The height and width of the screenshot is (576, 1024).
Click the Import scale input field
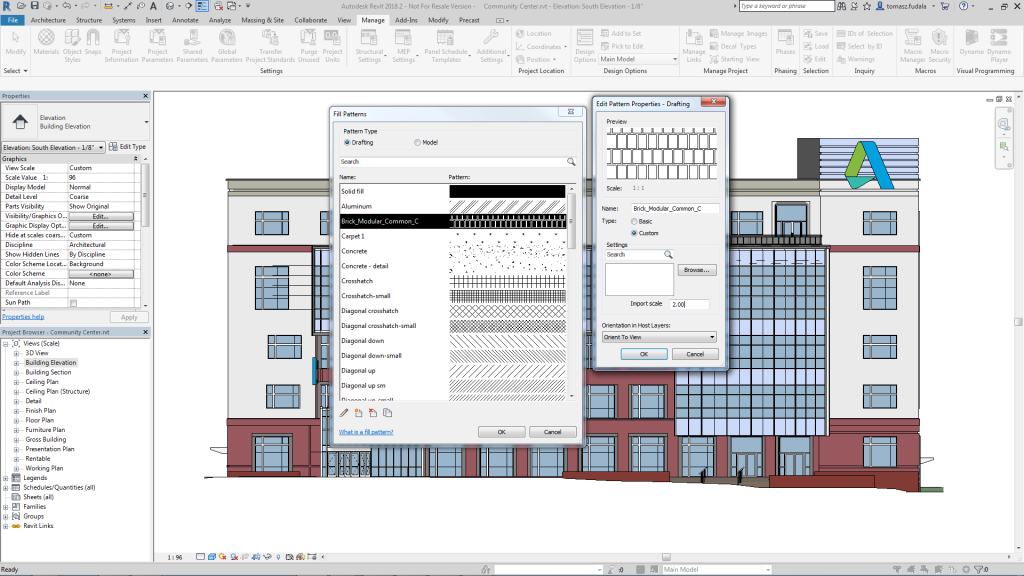click(689, 304)
